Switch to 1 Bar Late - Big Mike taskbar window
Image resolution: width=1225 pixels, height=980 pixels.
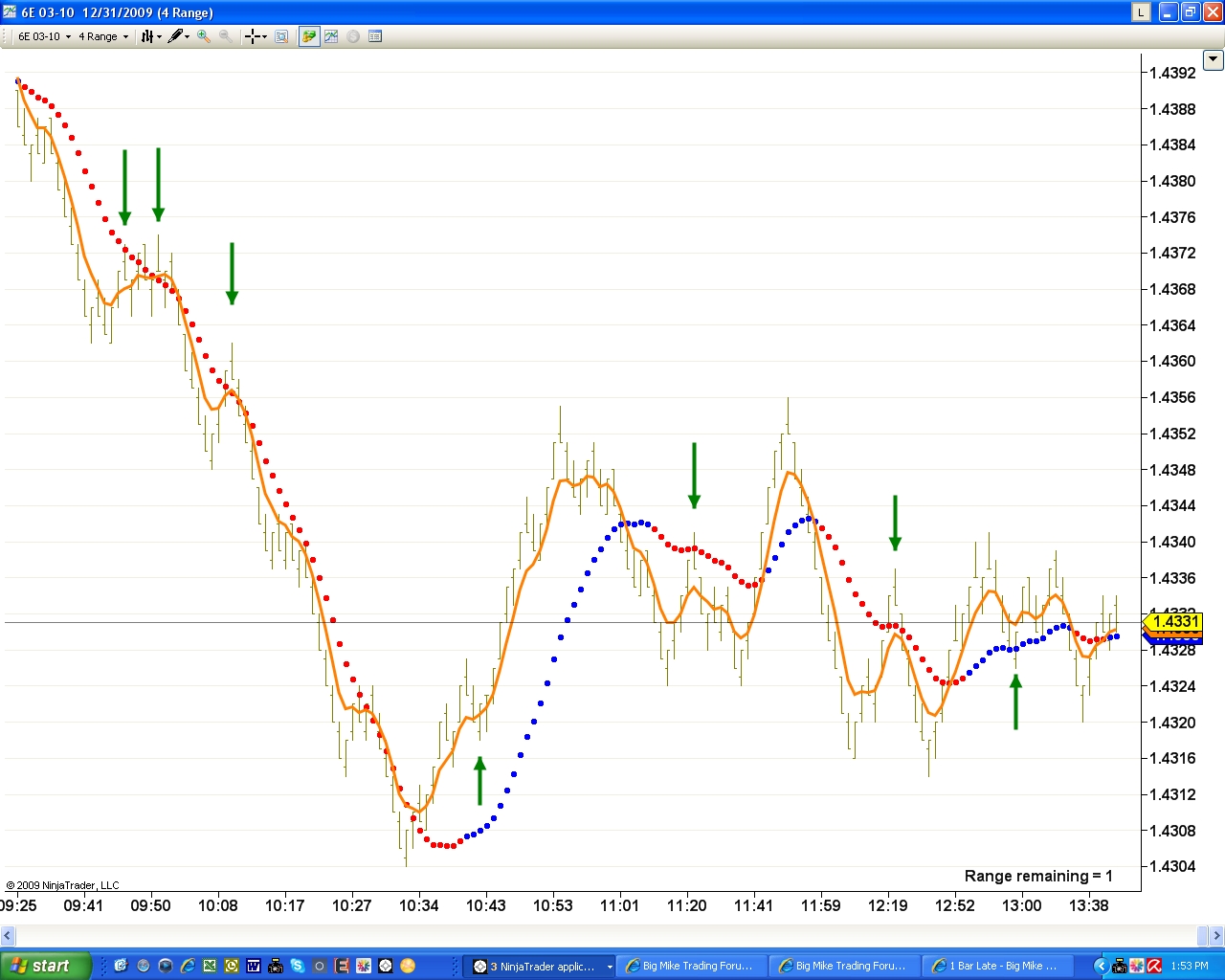coord(999,966)
